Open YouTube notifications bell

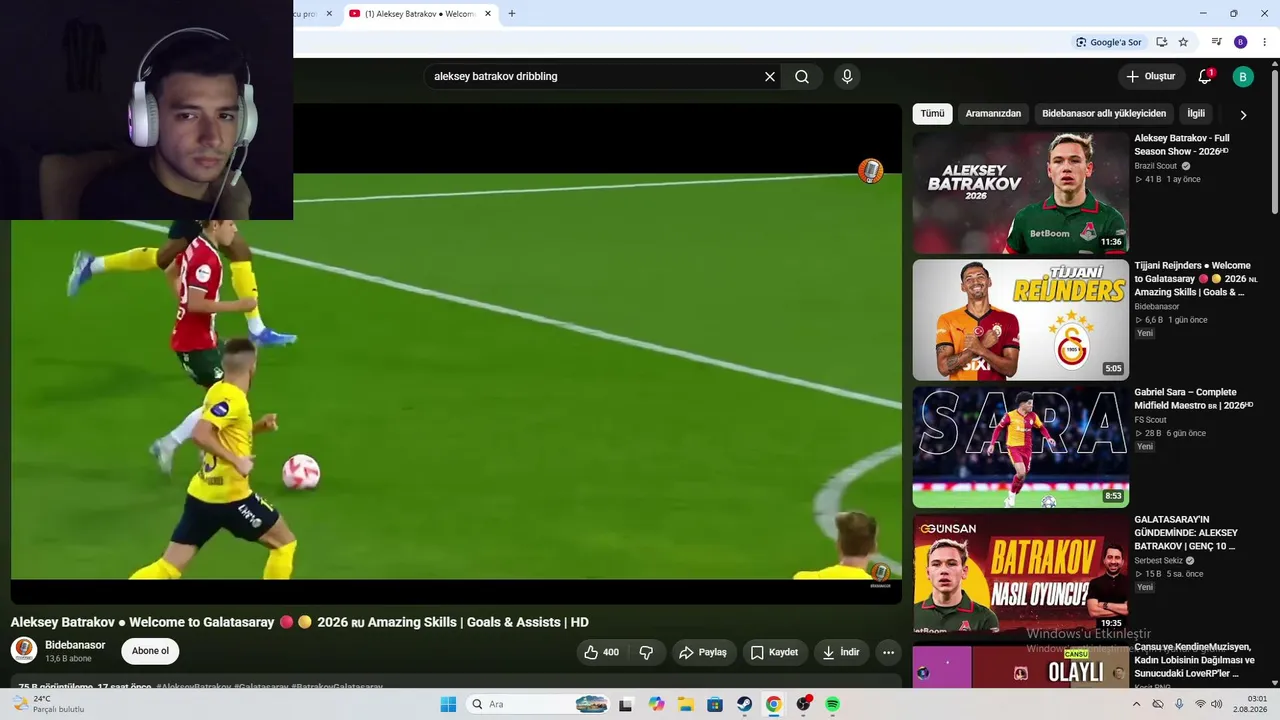[x=1205, y=77]
